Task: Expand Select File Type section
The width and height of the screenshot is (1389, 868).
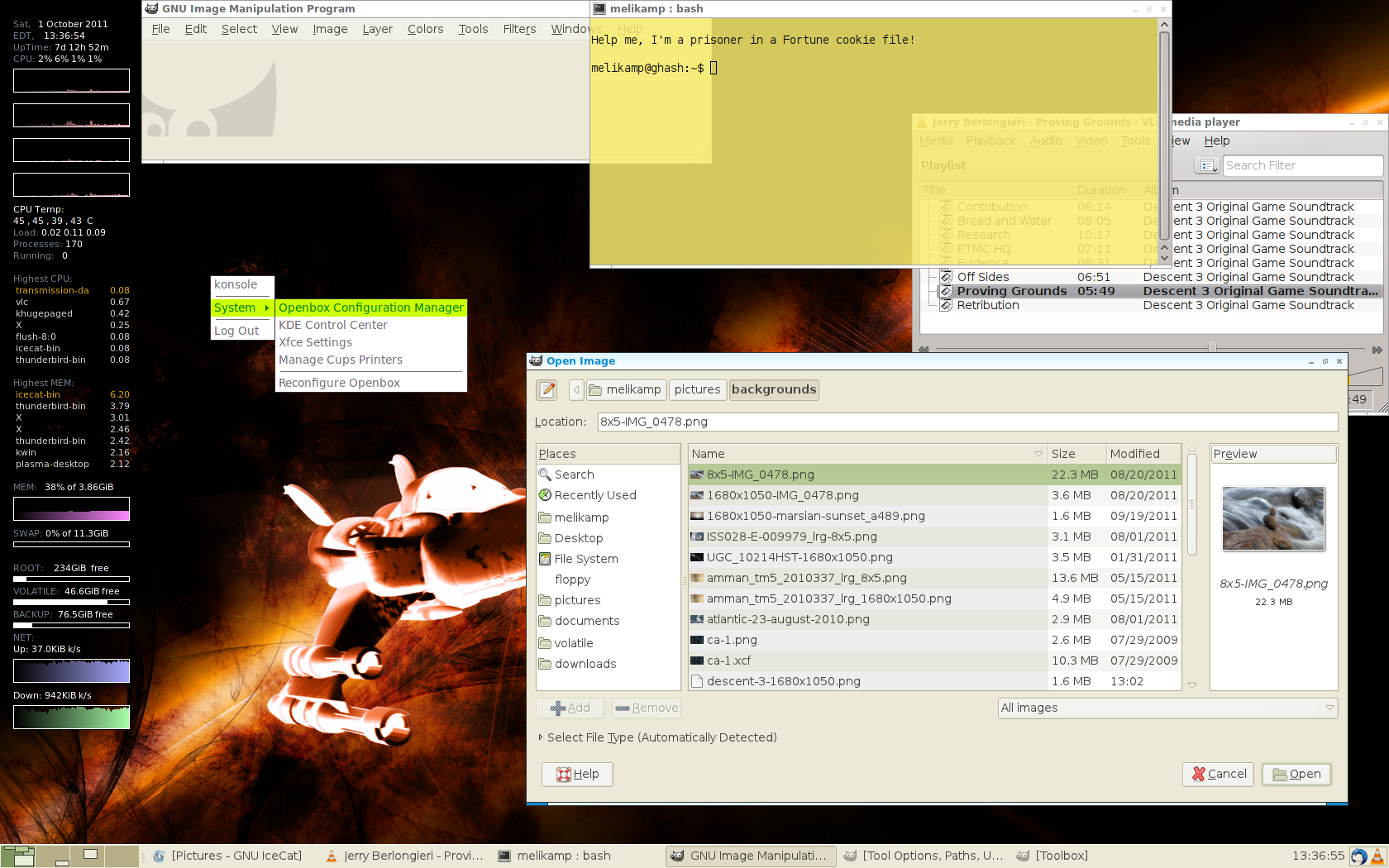Action: coord(657,737)
